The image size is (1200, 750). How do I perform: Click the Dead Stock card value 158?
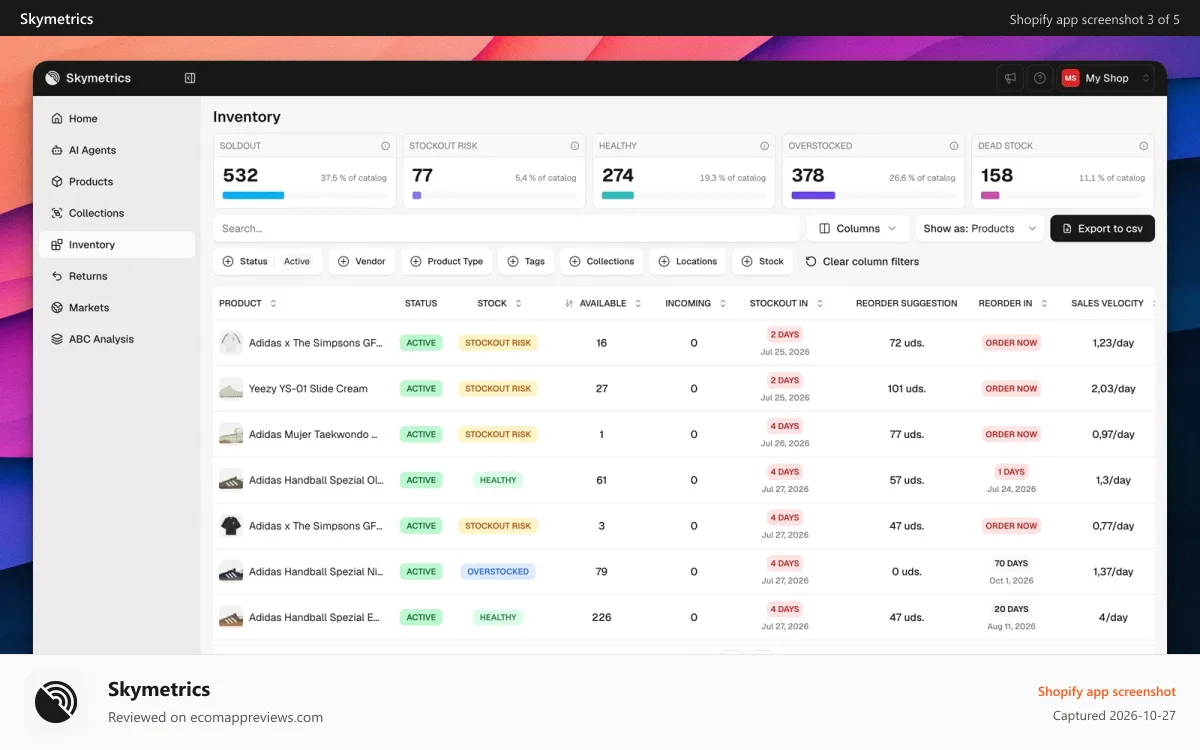(997, 175)
